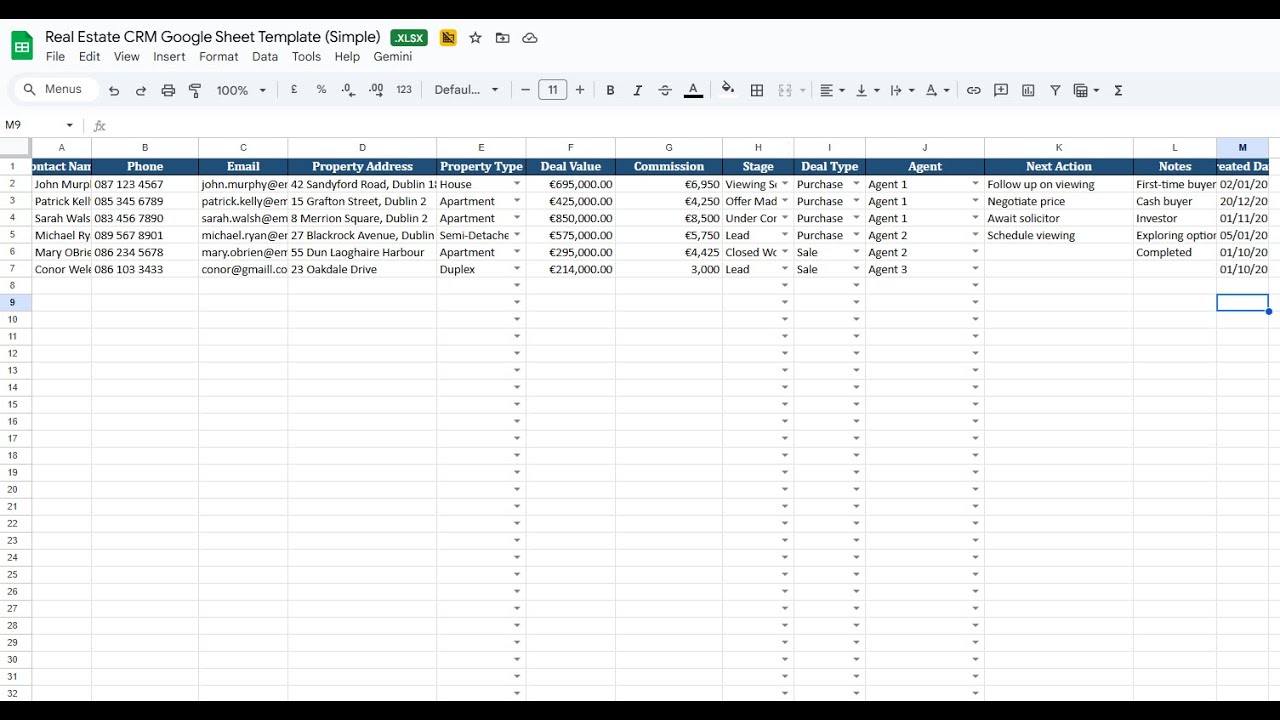Insert a link
Screen dimensions: 1280x720
(x=973, y=90)
